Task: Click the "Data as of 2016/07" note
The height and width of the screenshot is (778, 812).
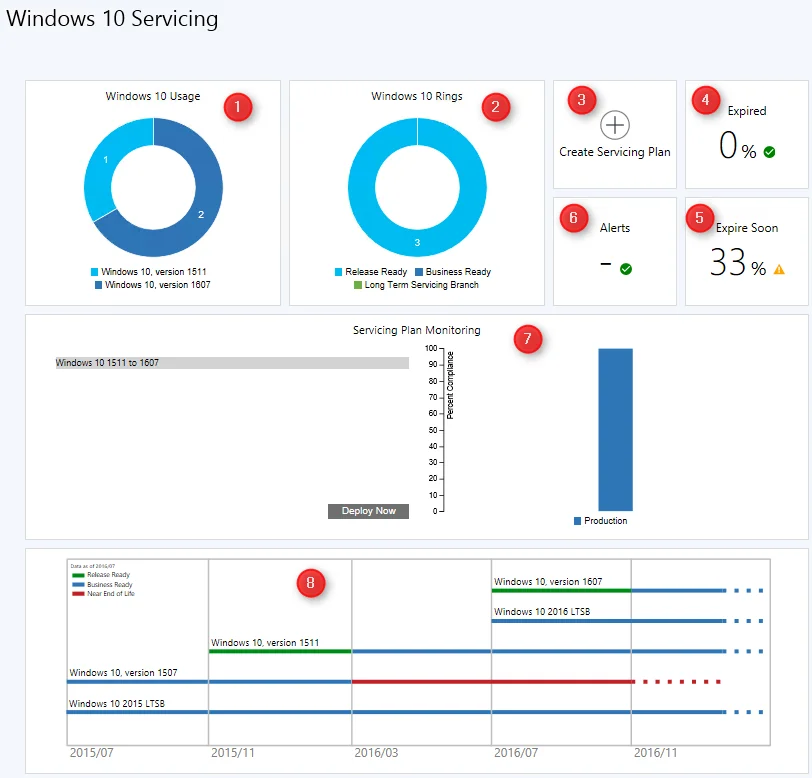Action: [93, 566]
